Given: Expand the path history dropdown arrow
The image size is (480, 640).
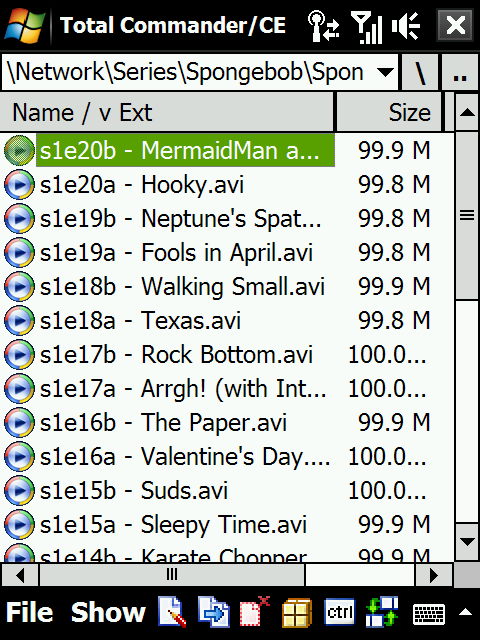Looking at the screenshot, I should (x=385, y=72).
